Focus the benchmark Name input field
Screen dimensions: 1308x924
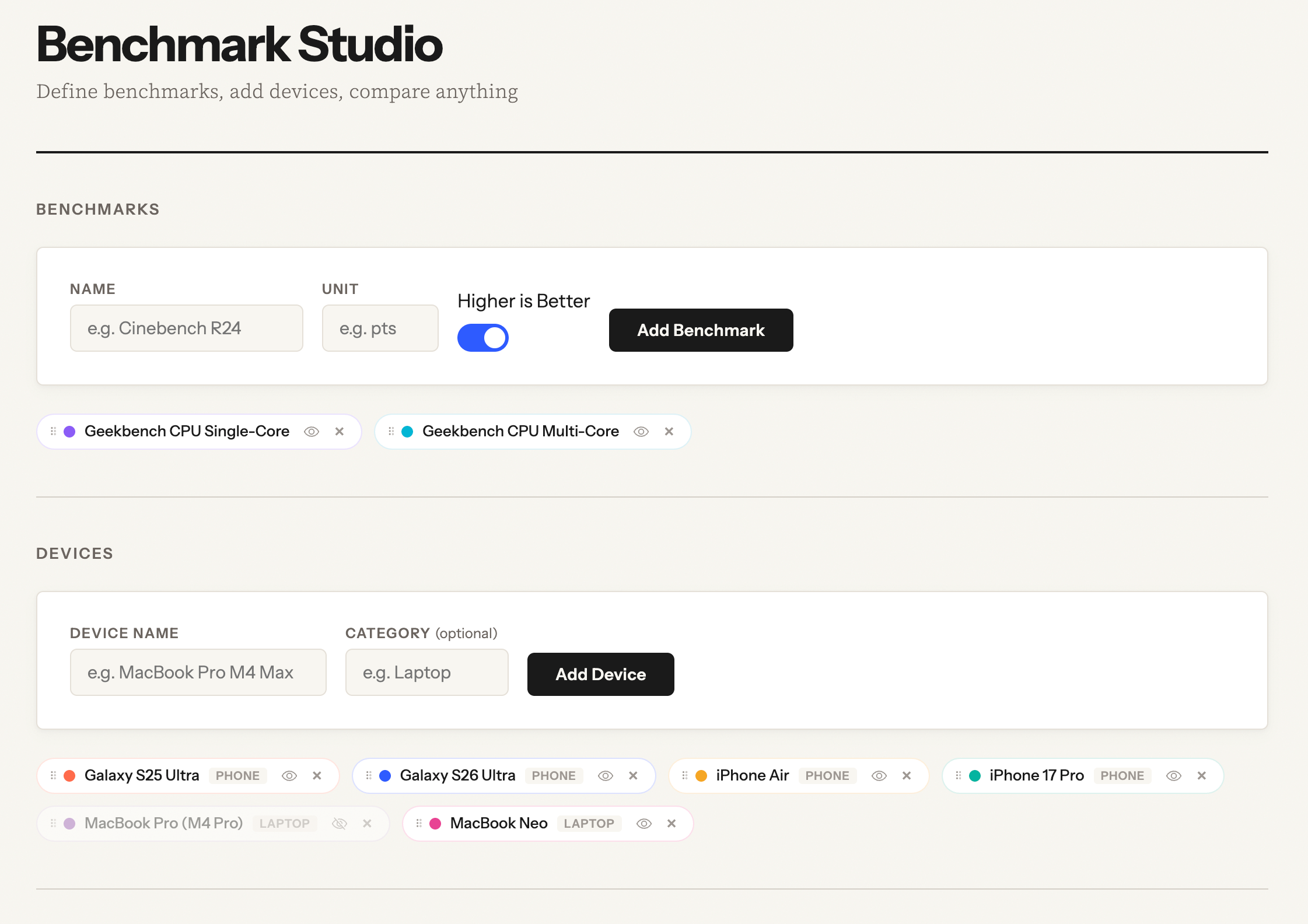[x=186, y=328]
